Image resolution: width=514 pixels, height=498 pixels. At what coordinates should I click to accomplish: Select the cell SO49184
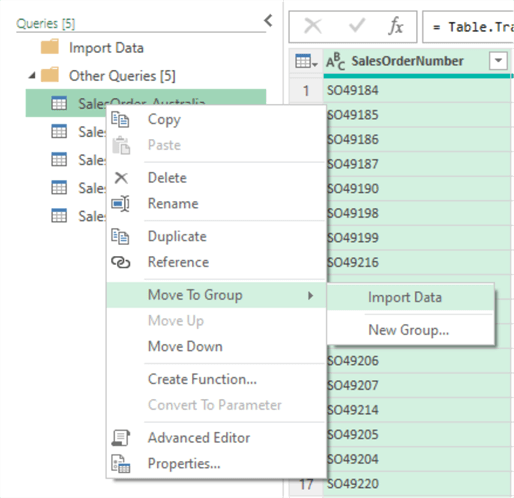click(x=417, y=90)
